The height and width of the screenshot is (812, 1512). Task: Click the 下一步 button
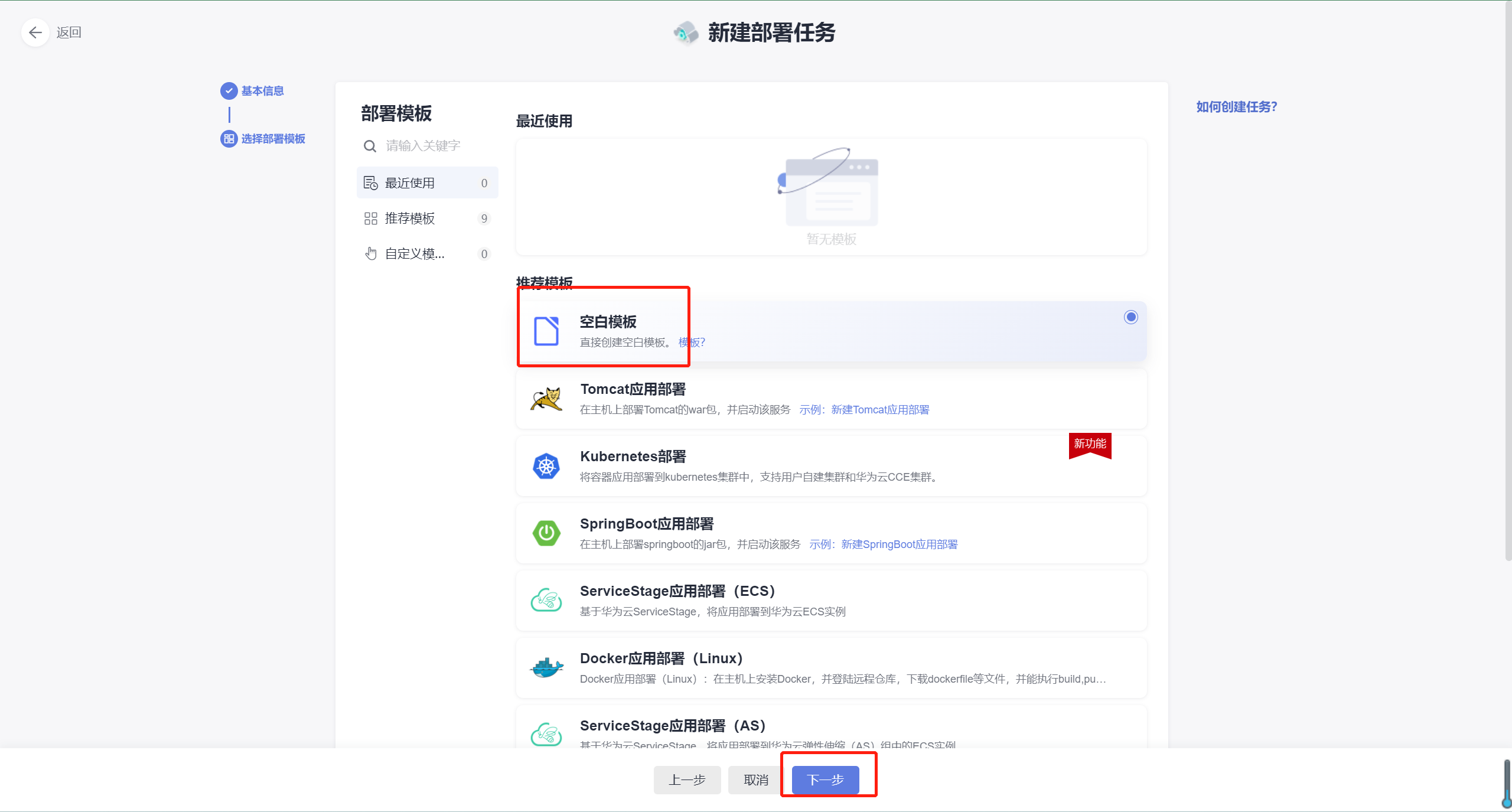tap(825, 780)
